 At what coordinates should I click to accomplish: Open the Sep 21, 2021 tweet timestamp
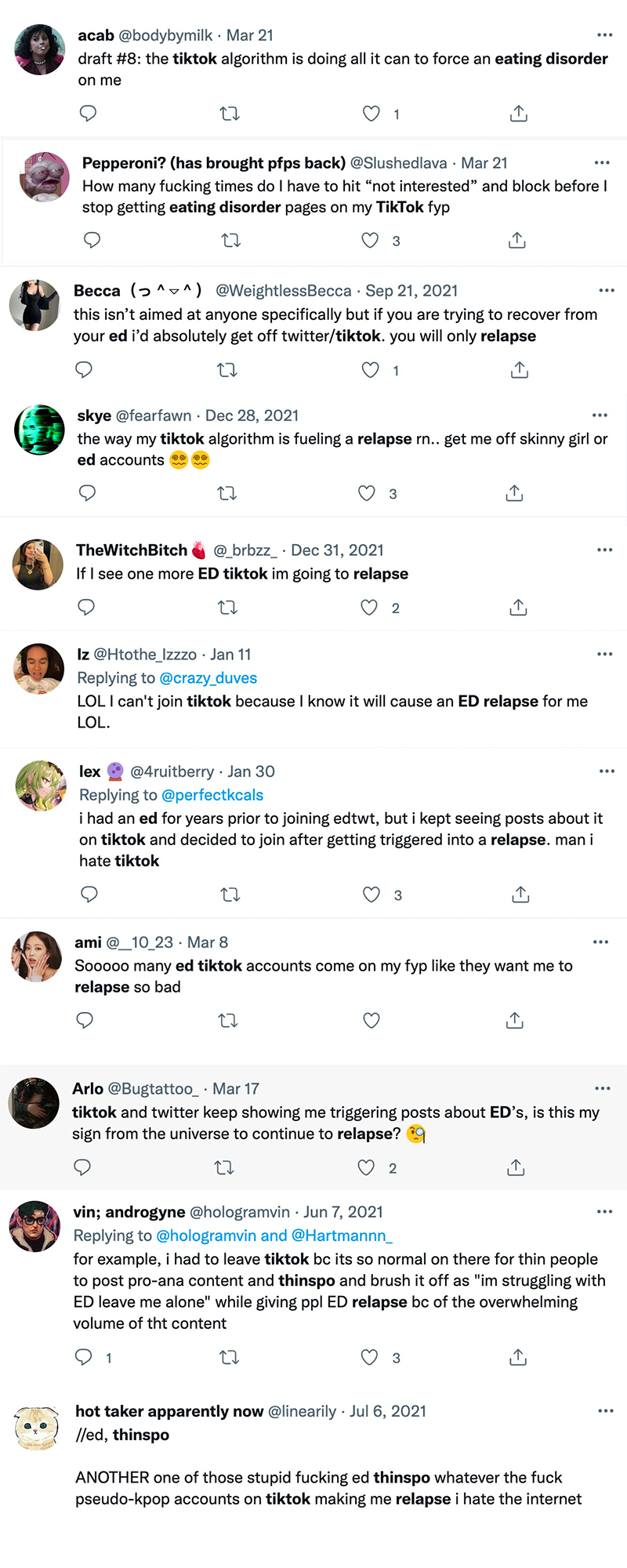(411, 291)
